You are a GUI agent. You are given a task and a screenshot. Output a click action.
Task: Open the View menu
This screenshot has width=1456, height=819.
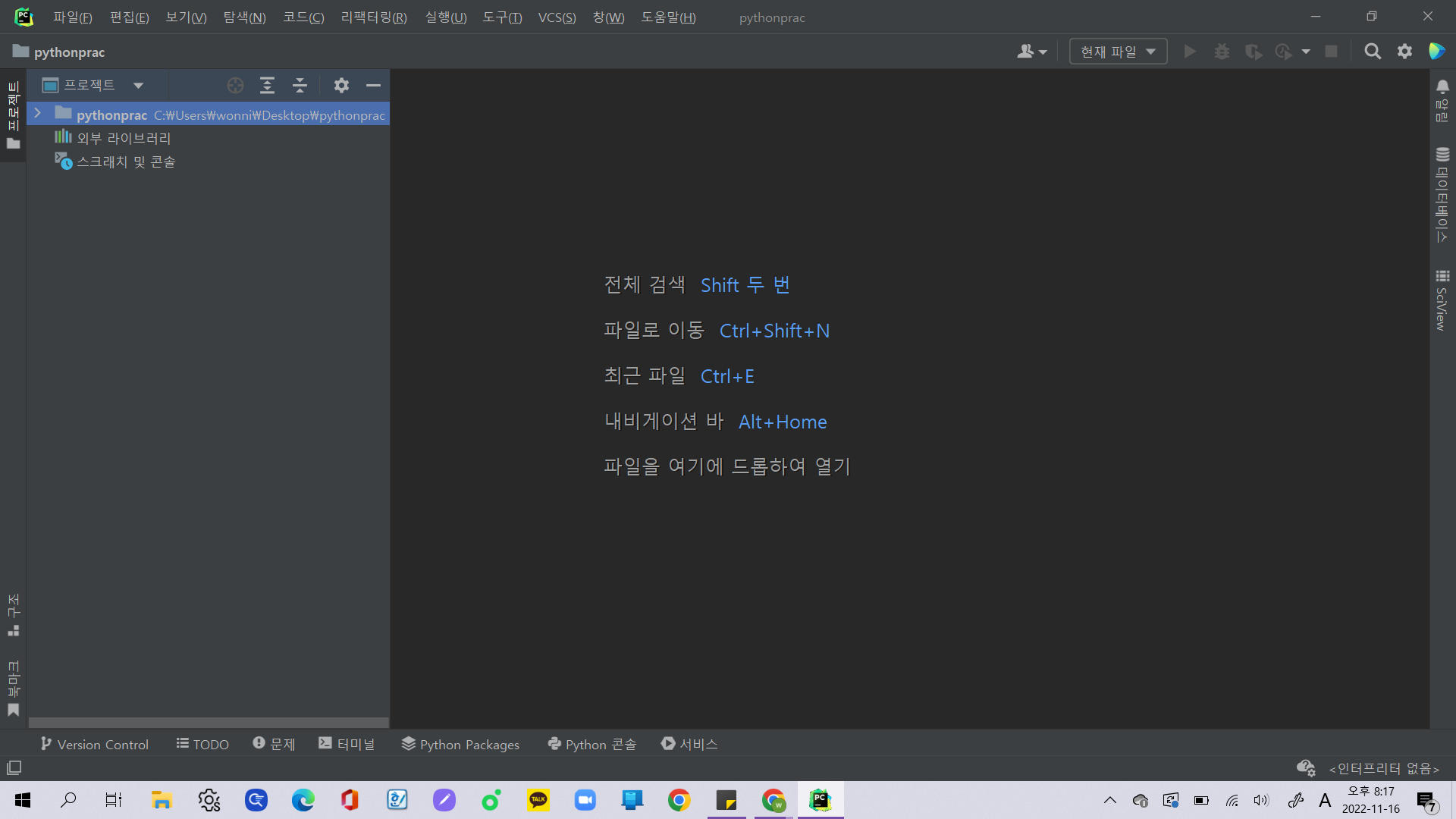coord(187,17)
